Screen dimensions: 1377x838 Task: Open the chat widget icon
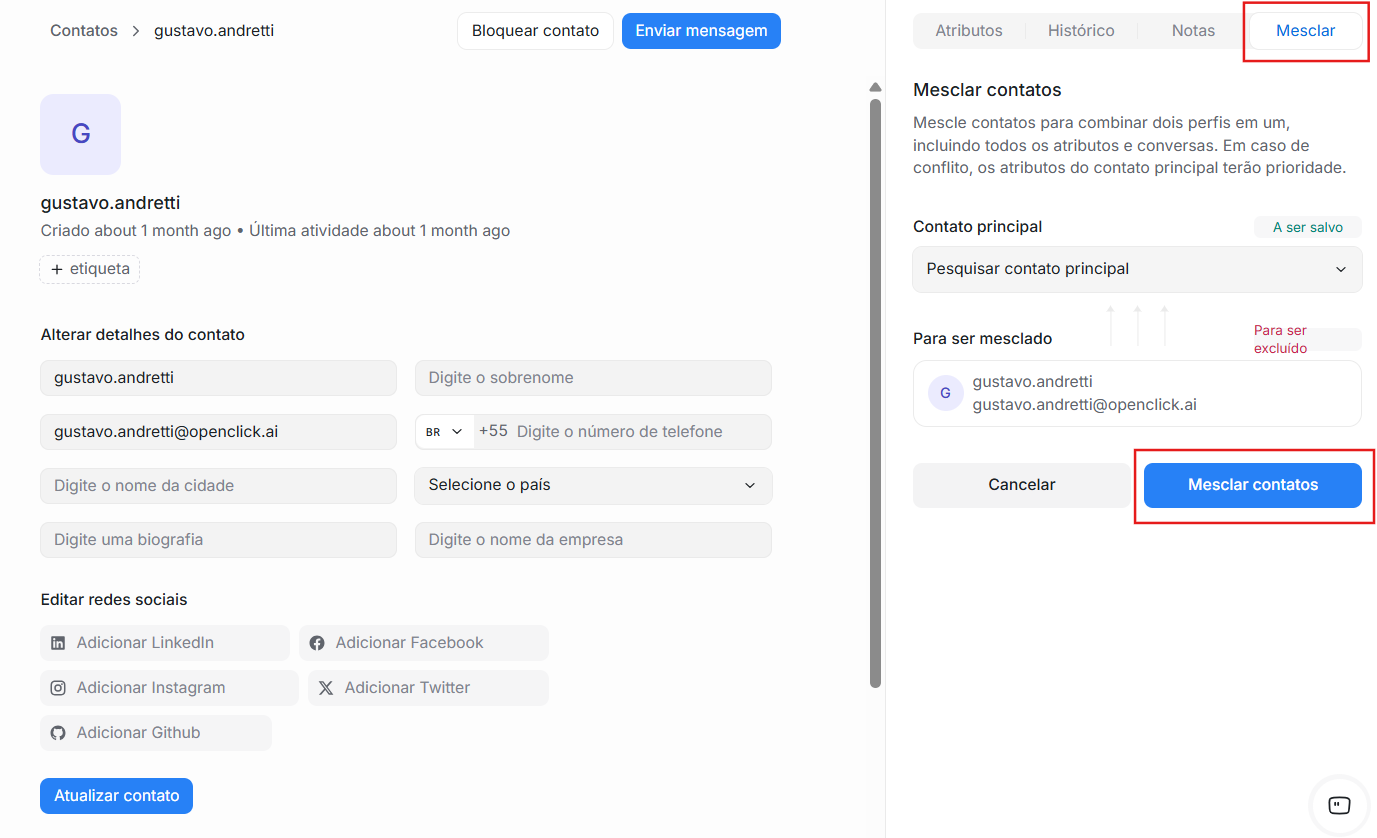1339,805
